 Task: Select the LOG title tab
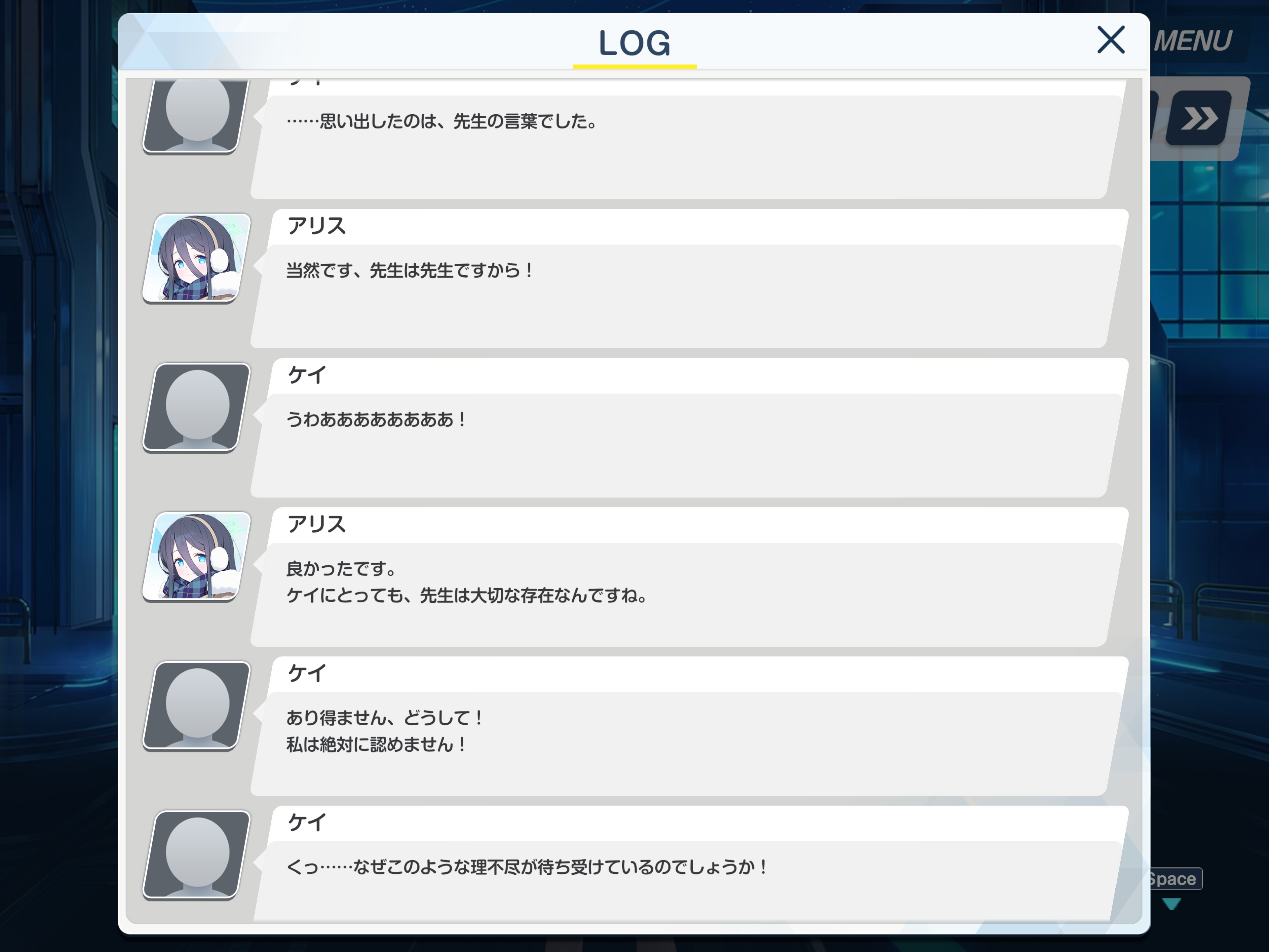pyautogui.click(x=634, y=44)
